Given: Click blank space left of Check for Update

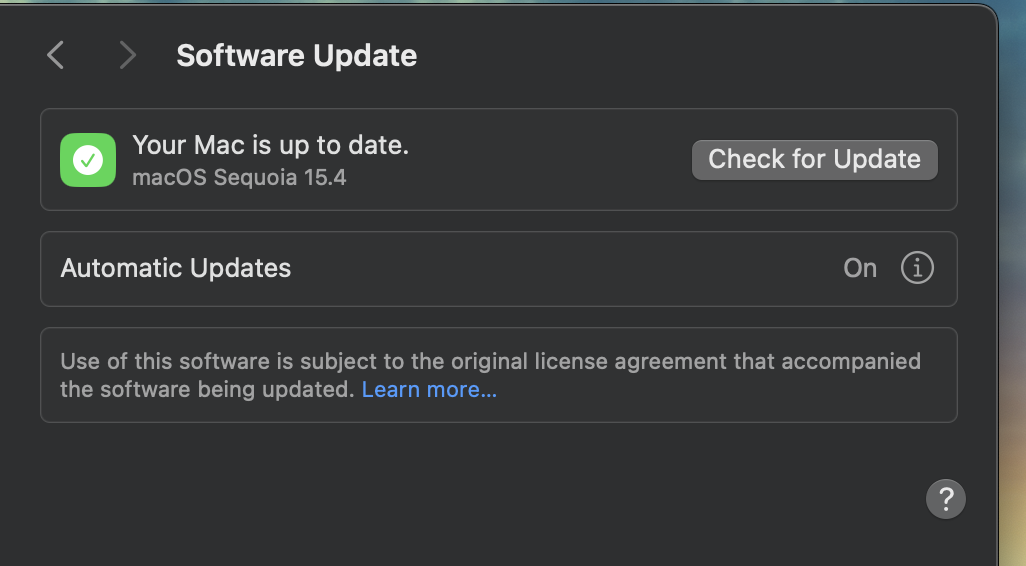Looking at the screenshot, I should [x=550, y=160].
